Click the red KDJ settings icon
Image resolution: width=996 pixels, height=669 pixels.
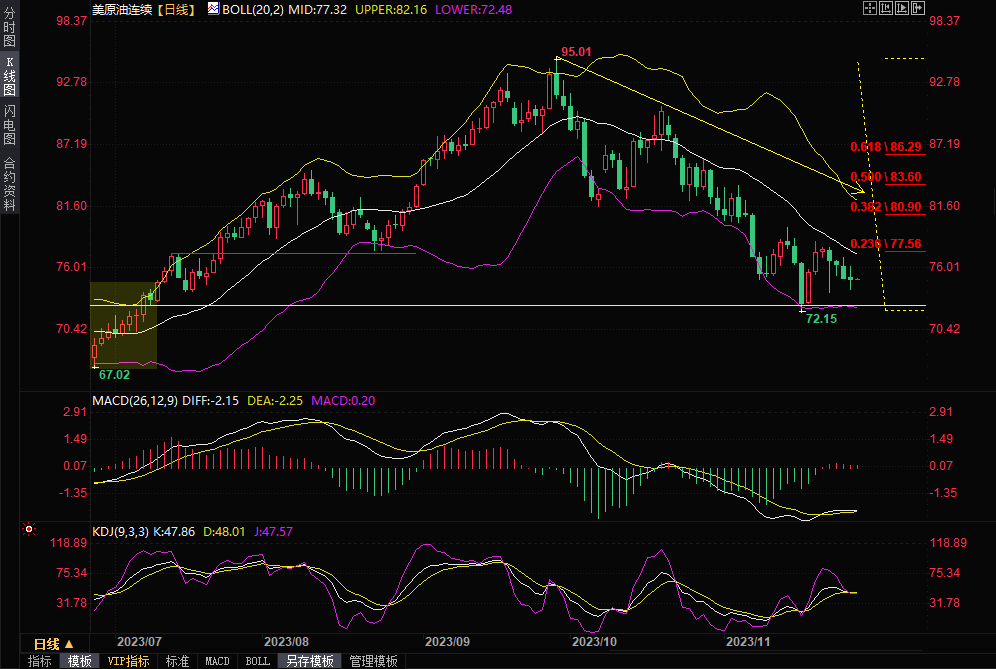(29, 530)
